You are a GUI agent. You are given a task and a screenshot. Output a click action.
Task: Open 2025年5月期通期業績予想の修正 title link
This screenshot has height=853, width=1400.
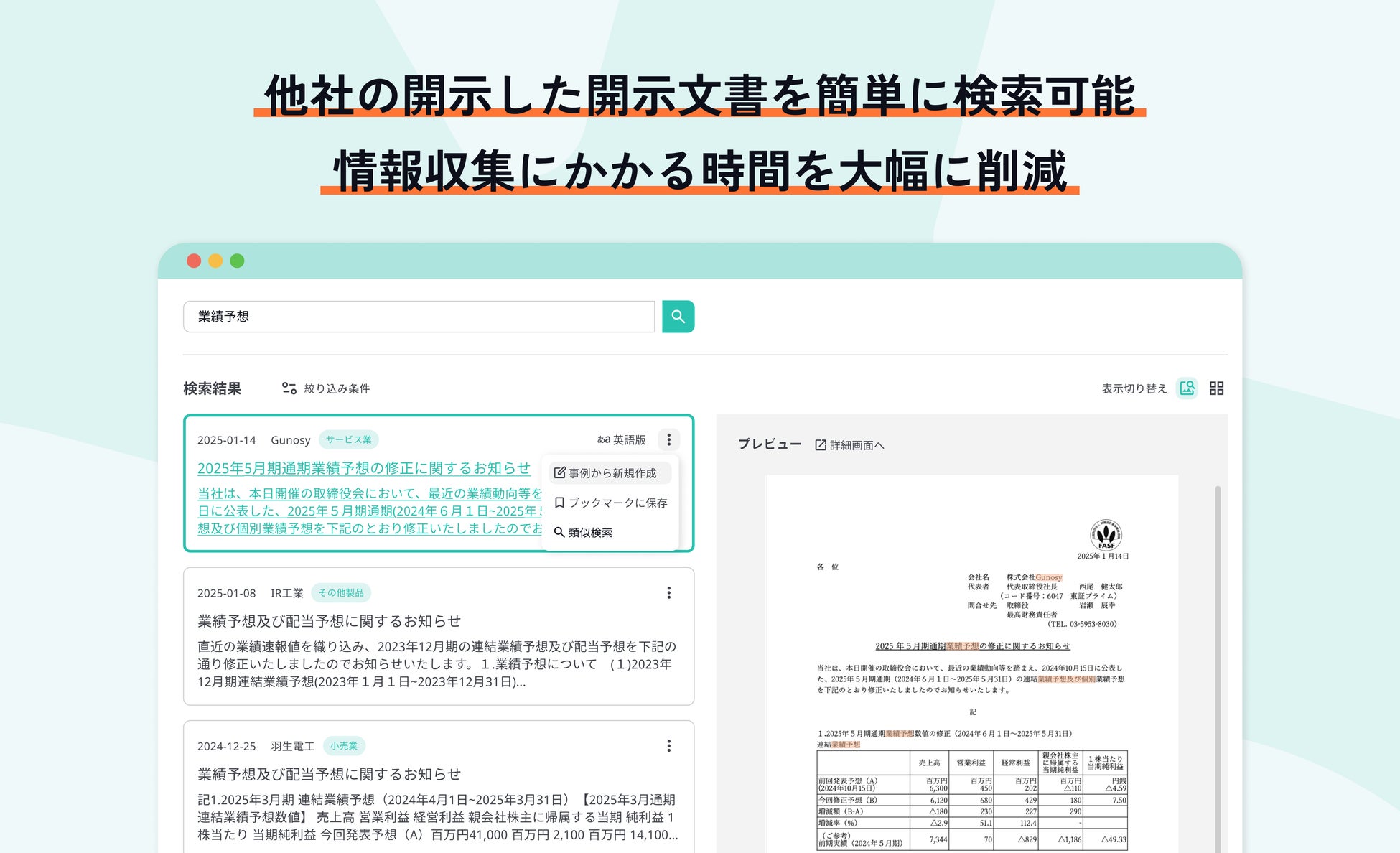point(363,468)
